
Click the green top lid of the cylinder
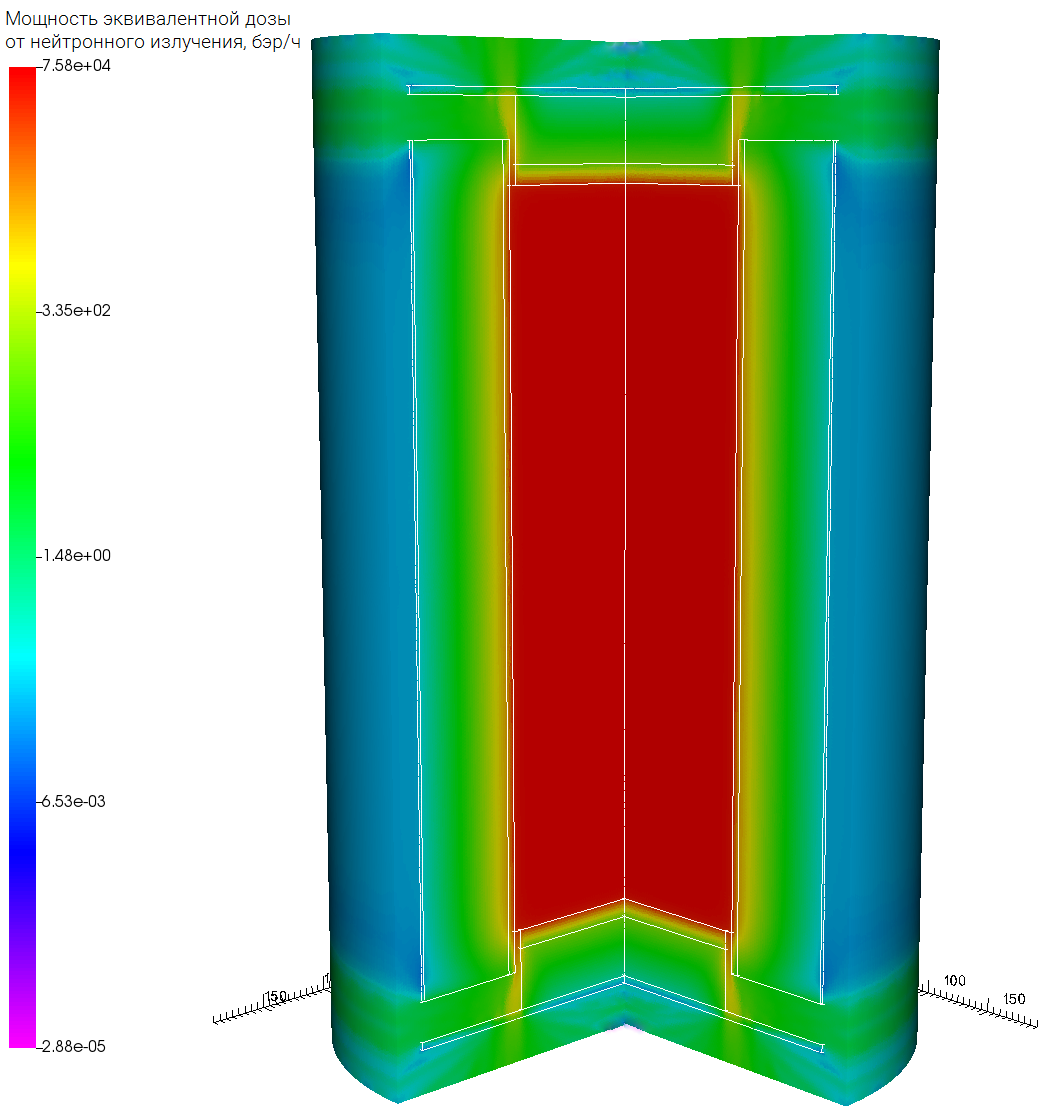(625, 60)
